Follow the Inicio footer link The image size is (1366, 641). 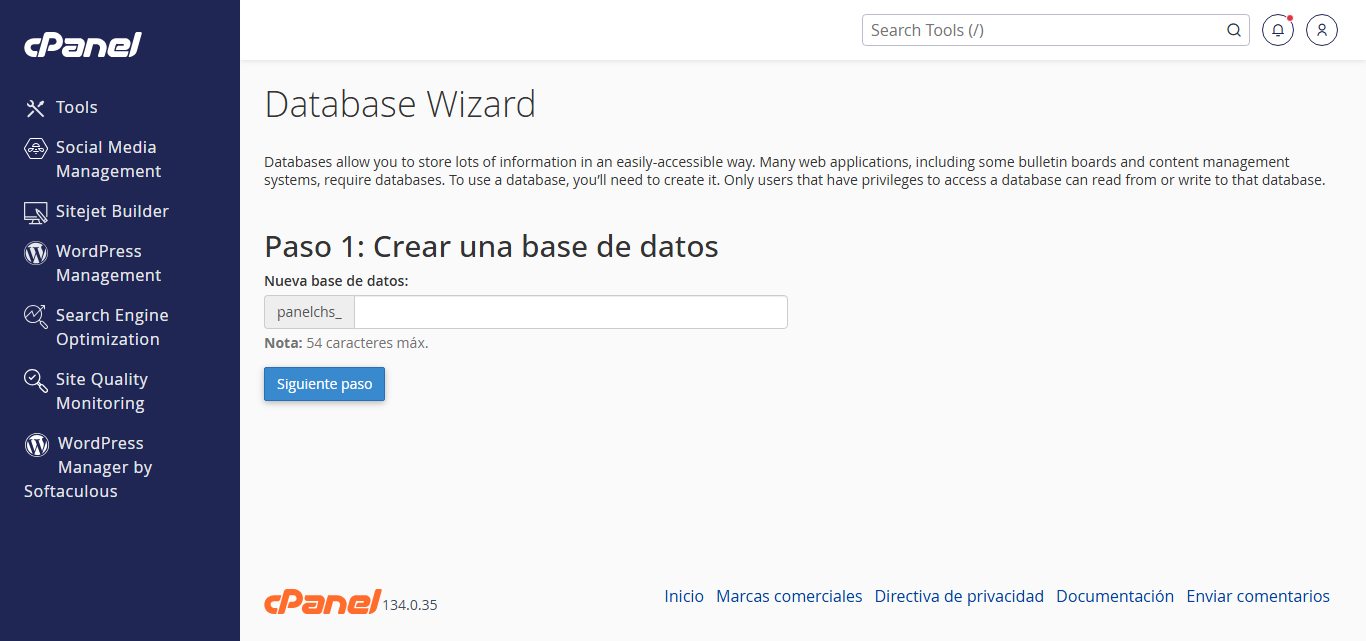[684, 596]
